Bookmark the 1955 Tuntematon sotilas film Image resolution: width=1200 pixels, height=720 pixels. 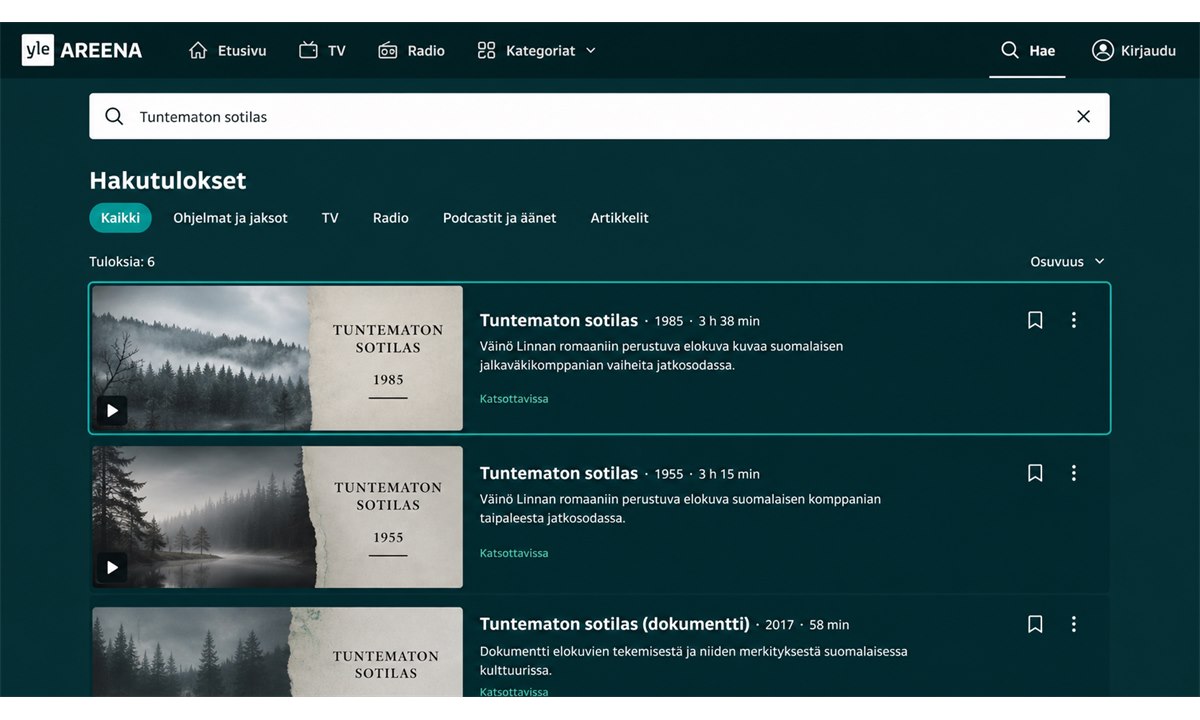[x=1035, y=473]
